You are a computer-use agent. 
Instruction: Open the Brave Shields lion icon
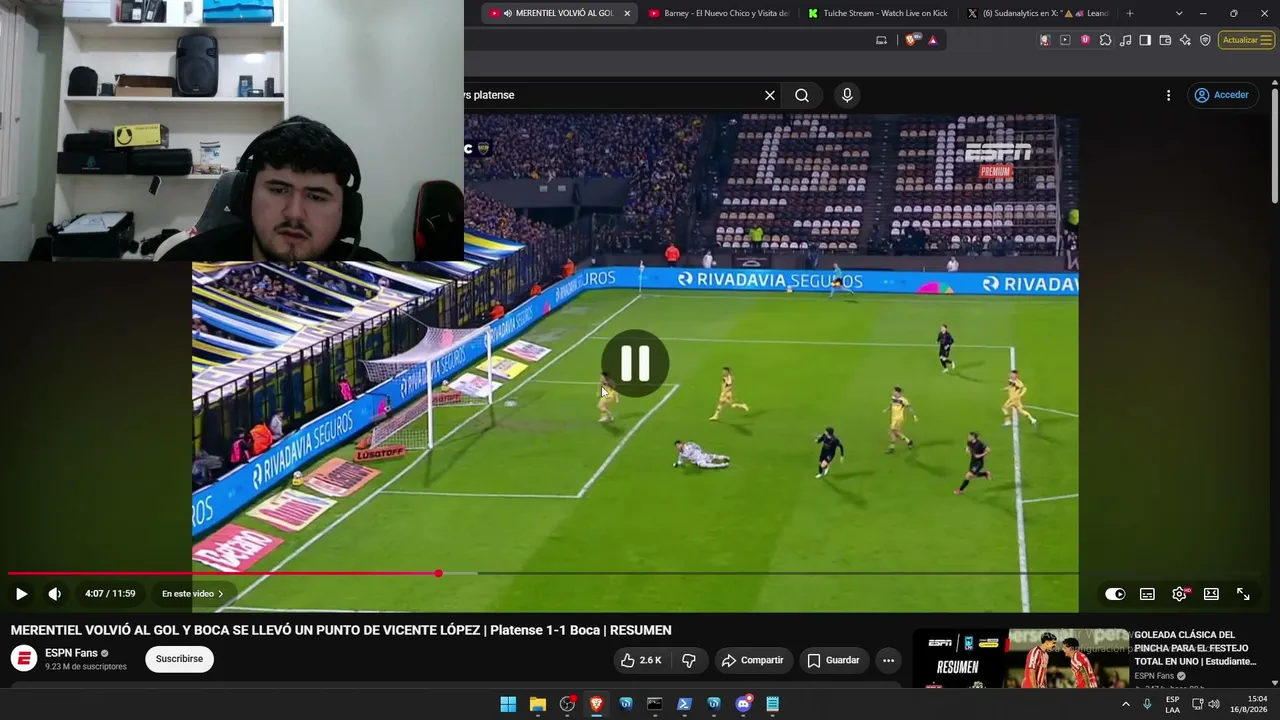point(911,40)
